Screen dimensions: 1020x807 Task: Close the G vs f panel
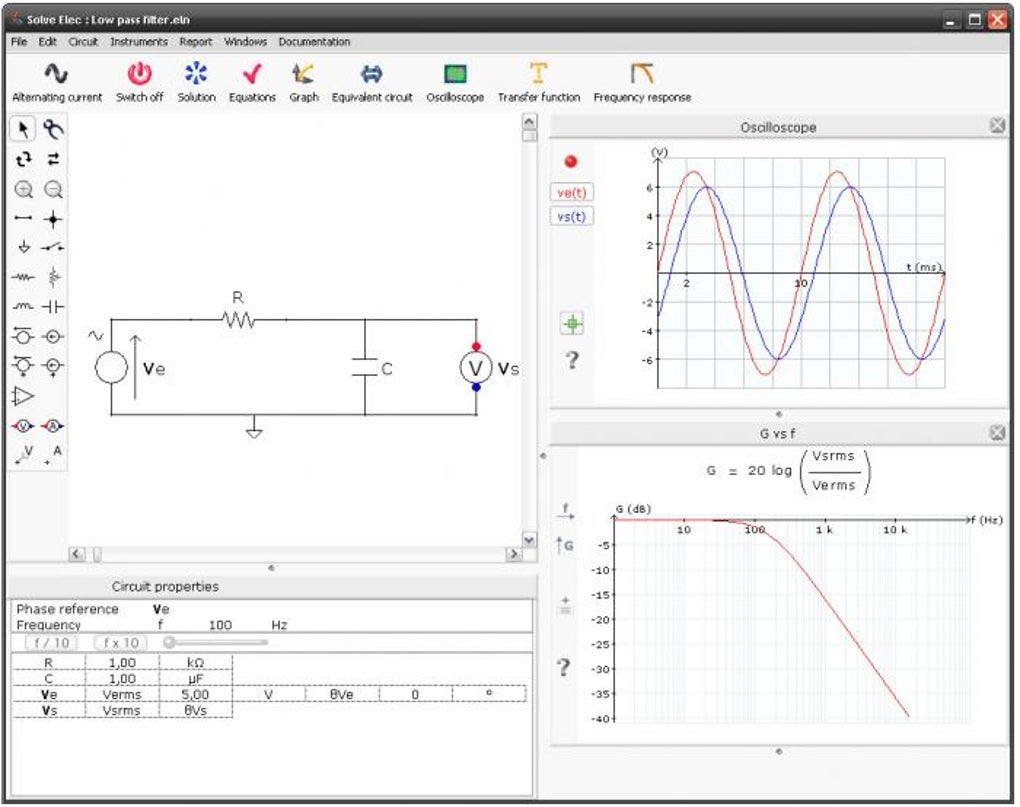coord(997,432)
